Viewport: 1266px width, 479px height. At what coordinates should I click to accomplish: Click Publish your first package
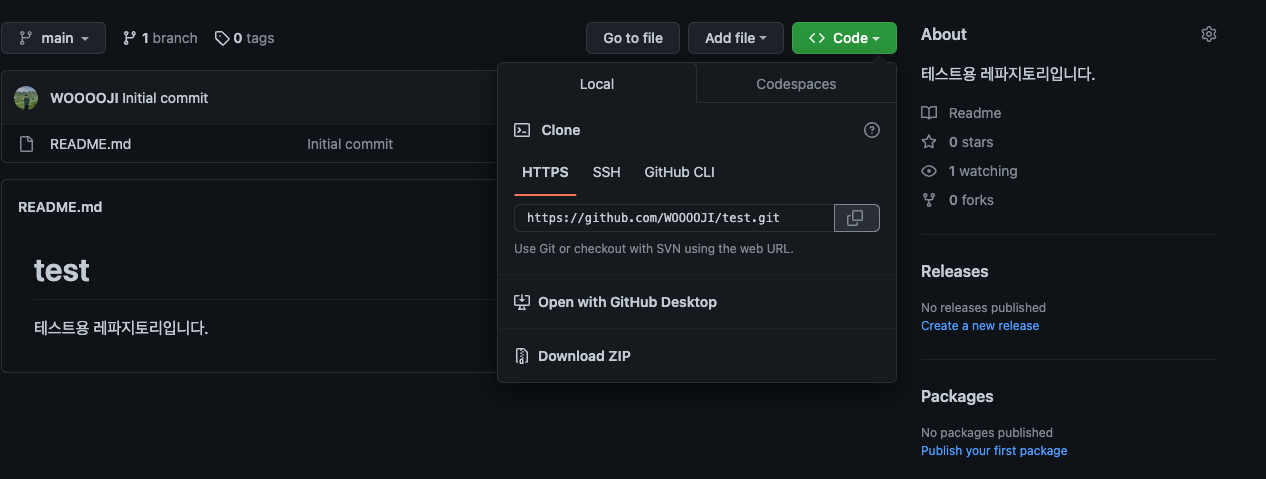[994, 451]
